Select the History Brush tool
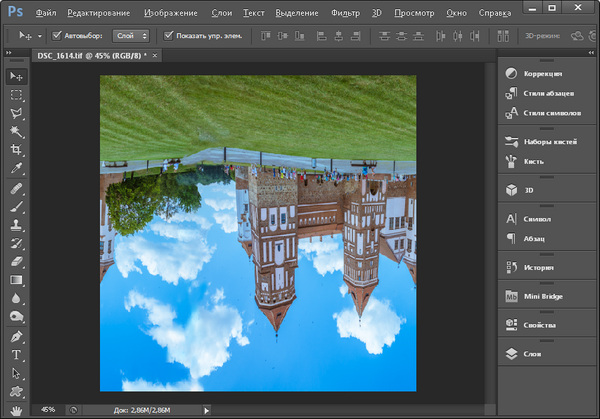The height and width of the screenshot is (419, 600). point(16,243)
